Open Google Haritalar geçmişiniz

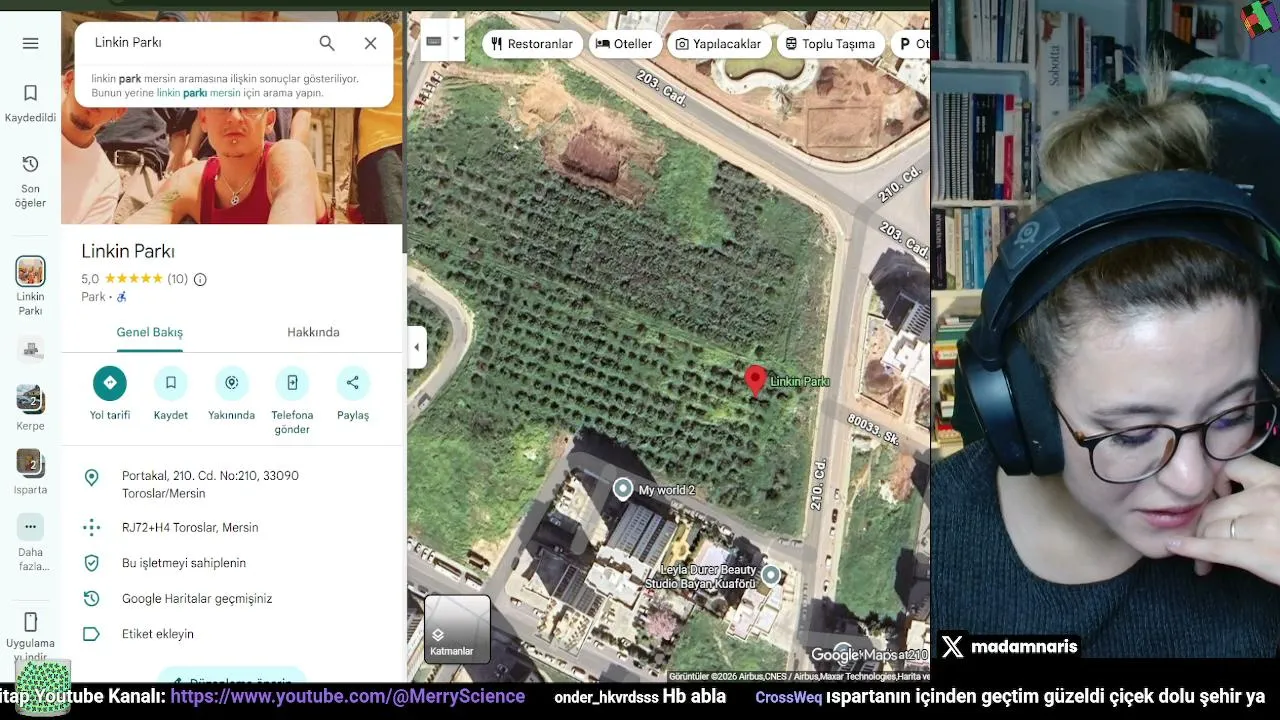point(232,599)
